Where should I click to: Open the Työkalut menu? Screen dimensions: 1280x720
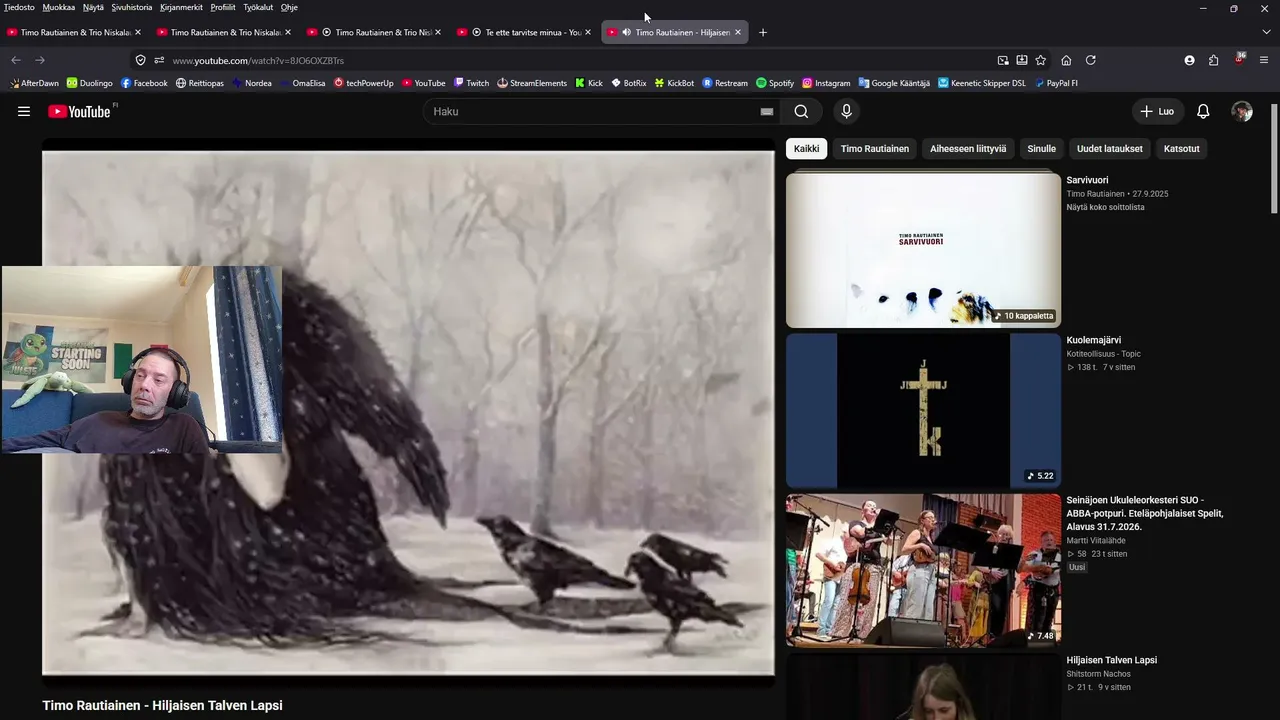(258, 7)
